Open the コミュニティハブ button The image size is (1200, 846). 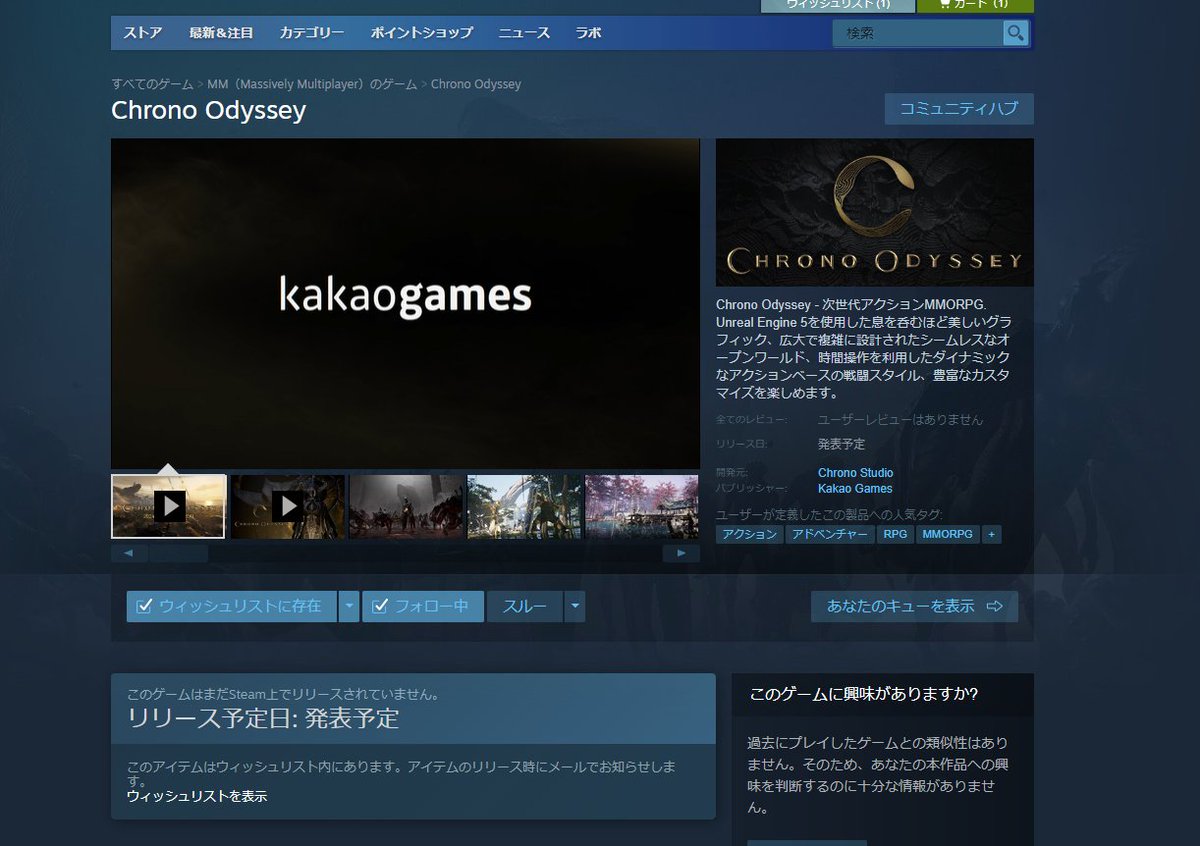coord(959,109)
